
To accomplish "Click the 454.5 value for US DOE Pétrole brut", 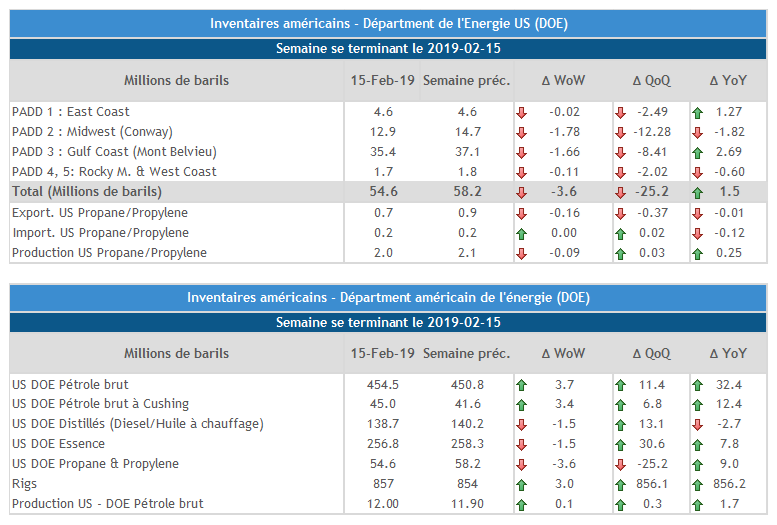I will tap(383, 385).
